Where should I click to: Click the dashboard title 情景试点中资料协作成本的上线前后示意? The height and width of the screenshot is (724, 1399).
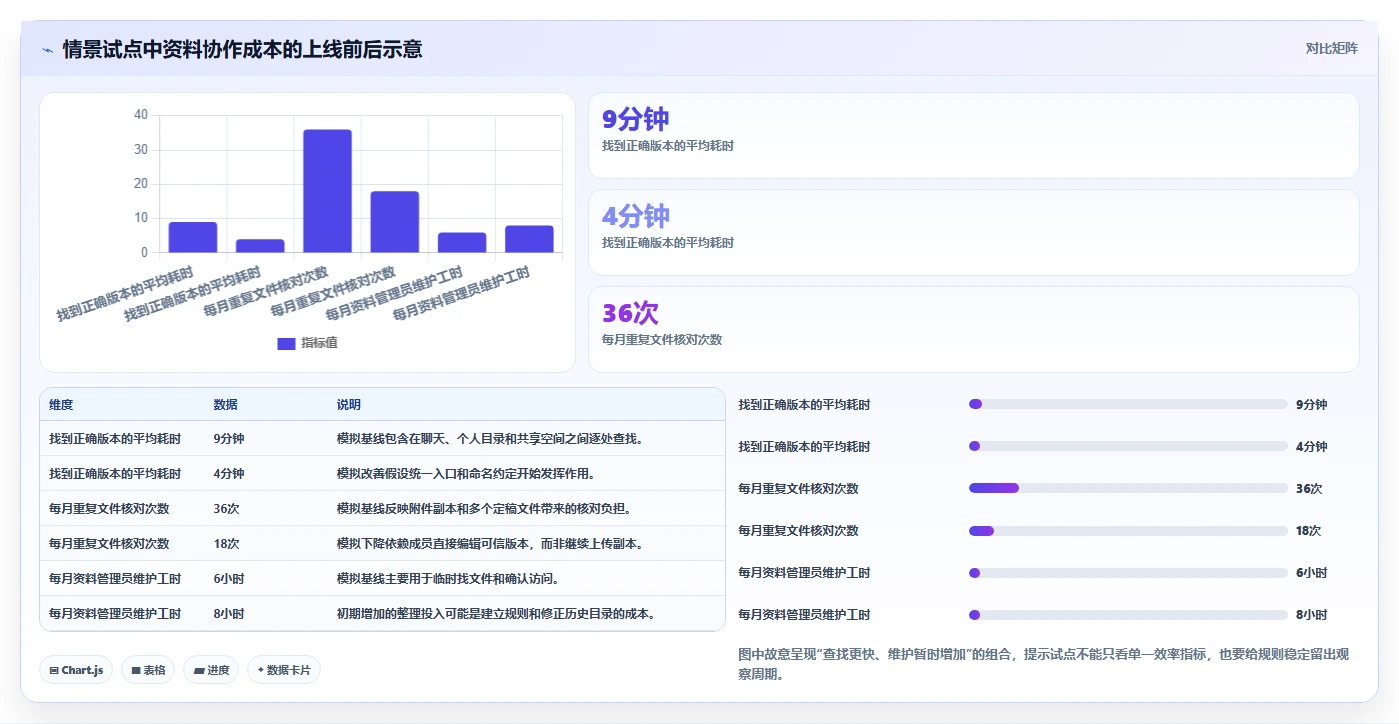pyautogui.click(x=242, y=49)
